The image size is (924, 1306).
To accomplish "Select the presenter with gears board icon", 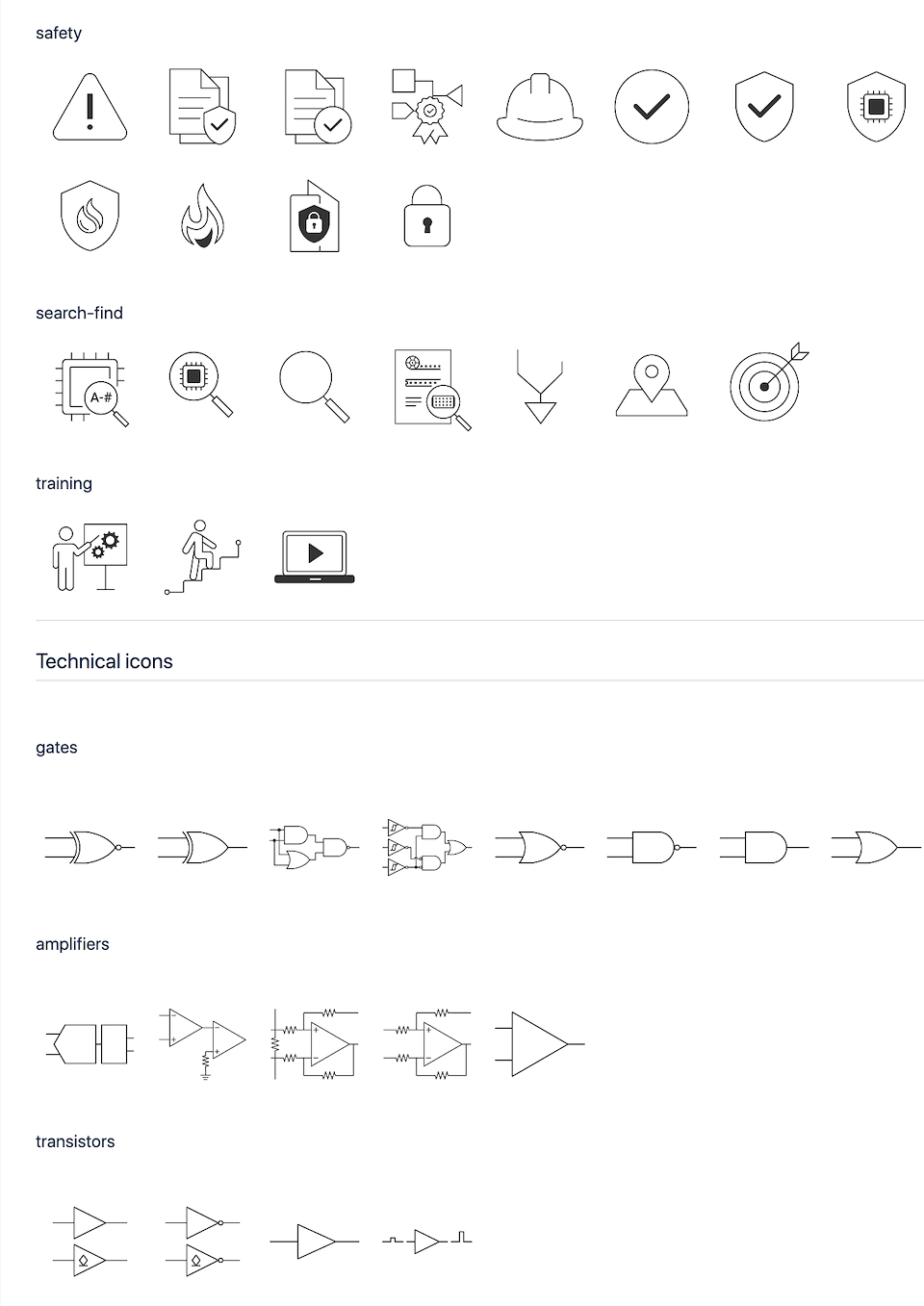I will [90, 556].
